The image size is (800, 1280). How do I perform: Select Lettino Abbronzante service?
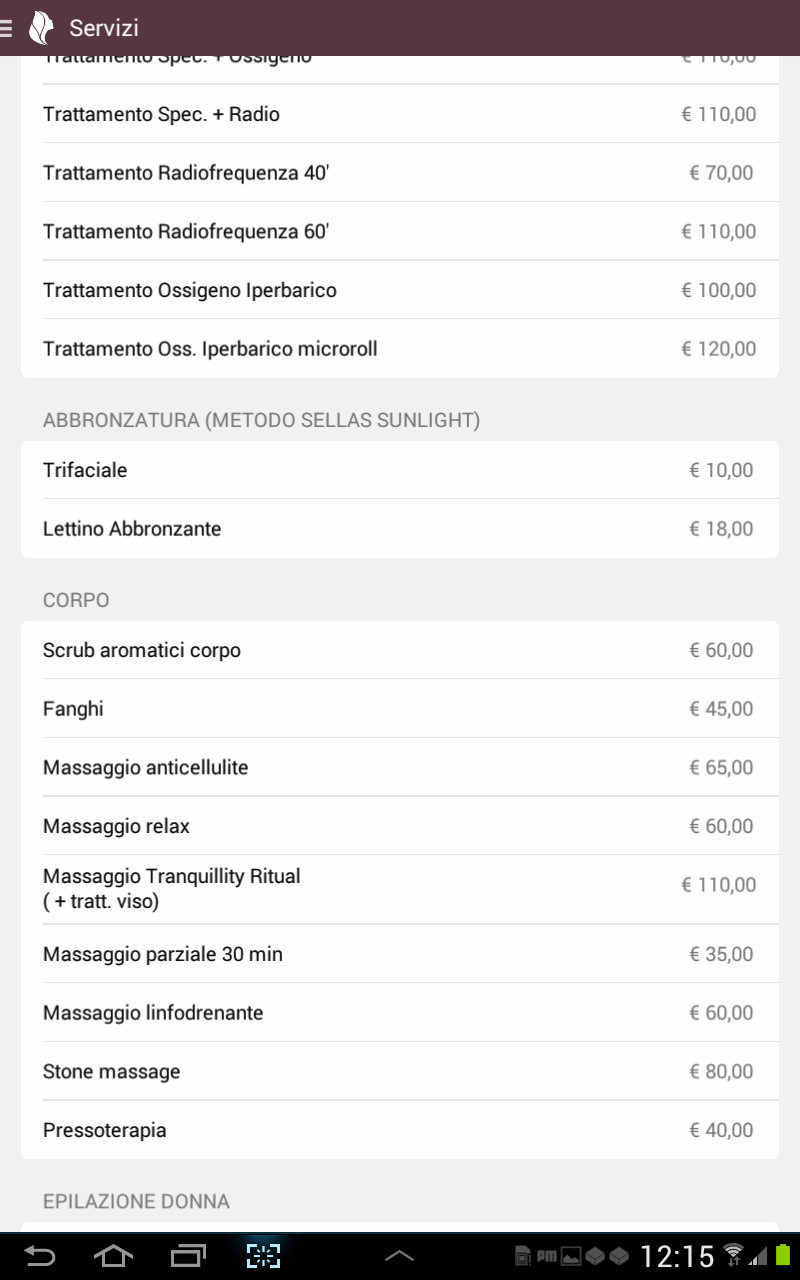point(399,529)
